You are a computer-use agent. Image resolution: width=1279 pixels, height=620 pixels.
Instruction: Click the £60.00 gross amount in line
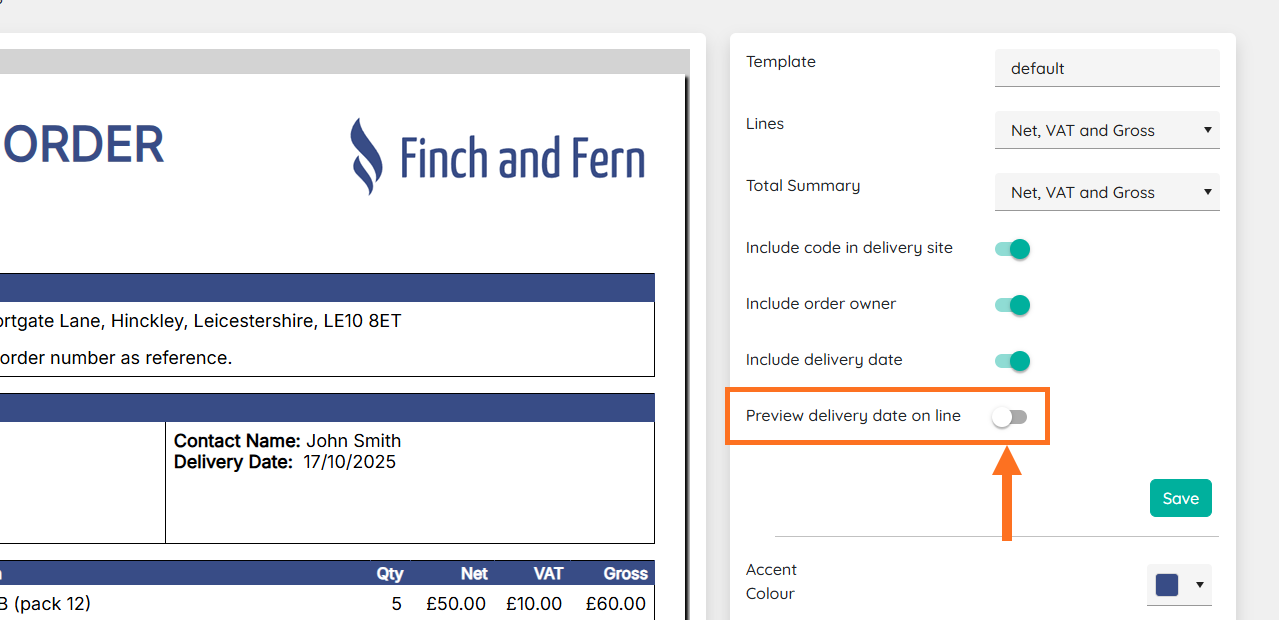pyautogui.click(x=615, y=604)
